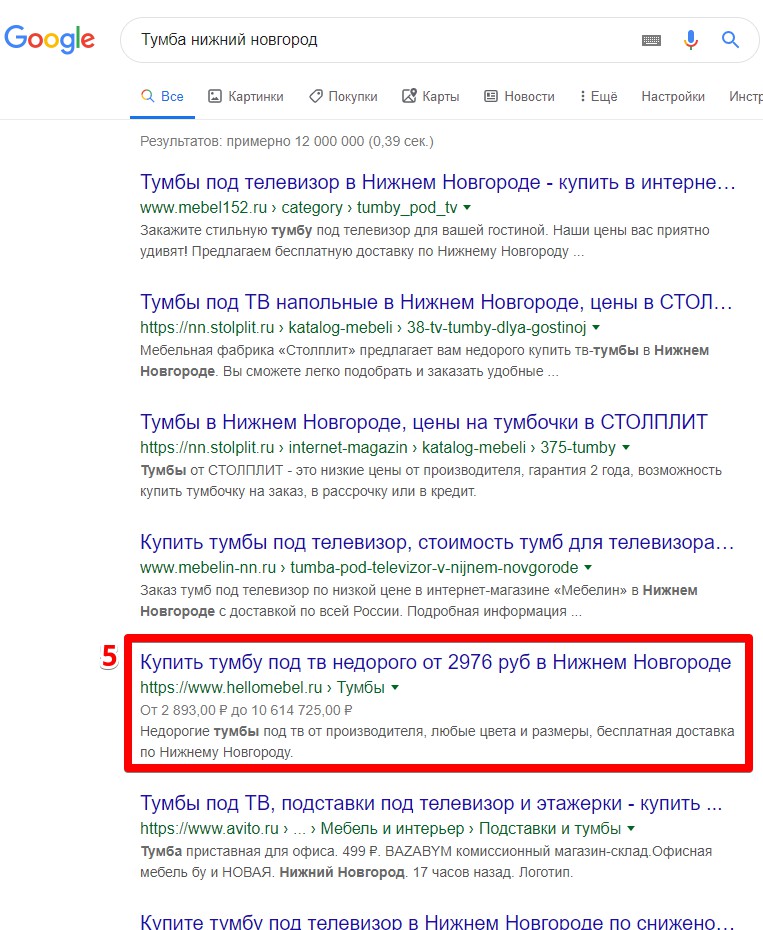Open Купить тумбу под тв недорого от 2976 руб

(435, 662)
